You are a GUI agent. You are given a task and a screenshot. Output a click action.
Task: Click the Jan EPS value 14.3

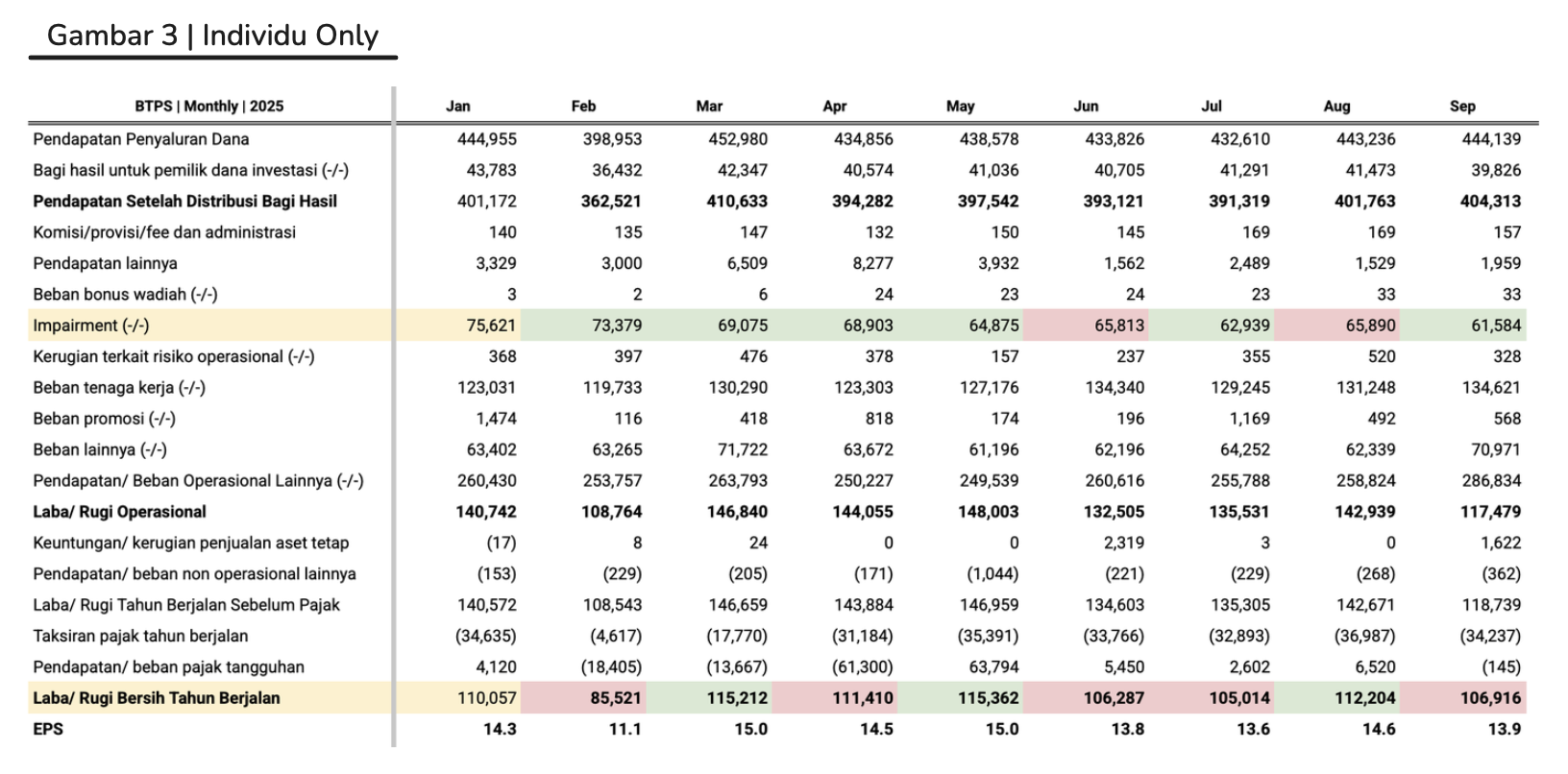(x=500, y=729)
